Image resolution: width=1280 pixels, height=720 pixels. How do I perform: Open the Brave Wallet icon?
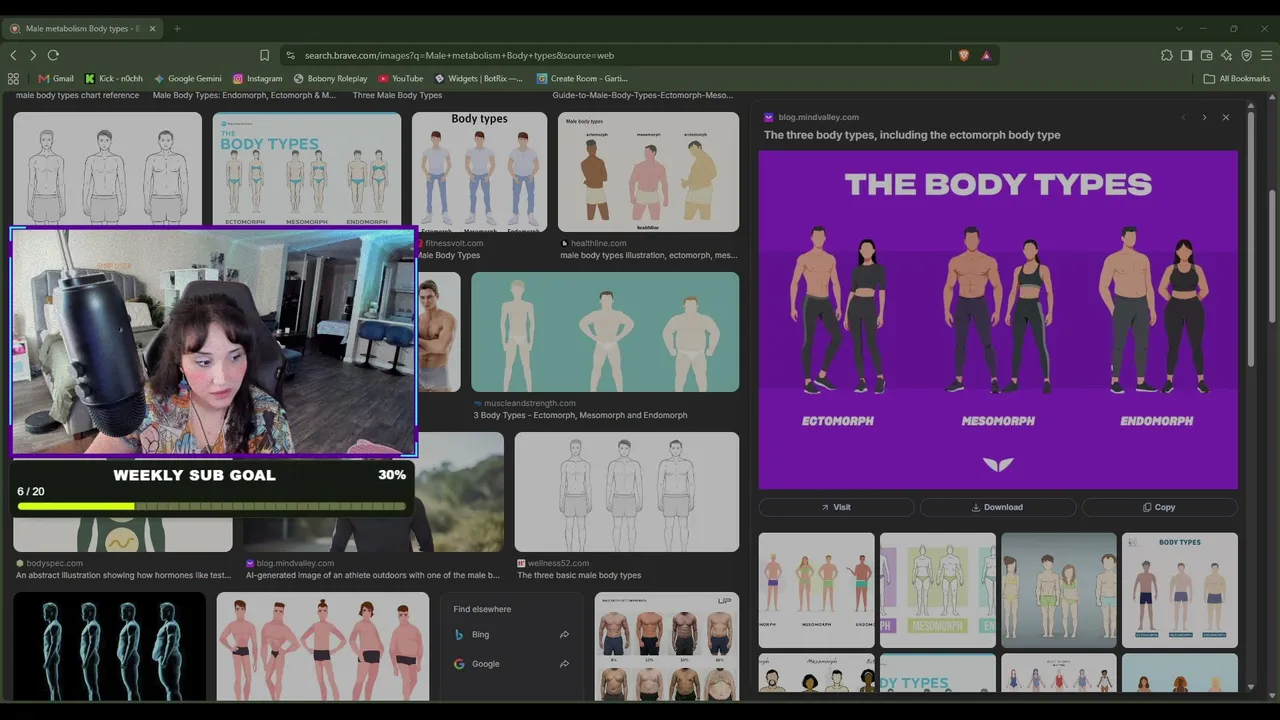tap(1206, 55)
